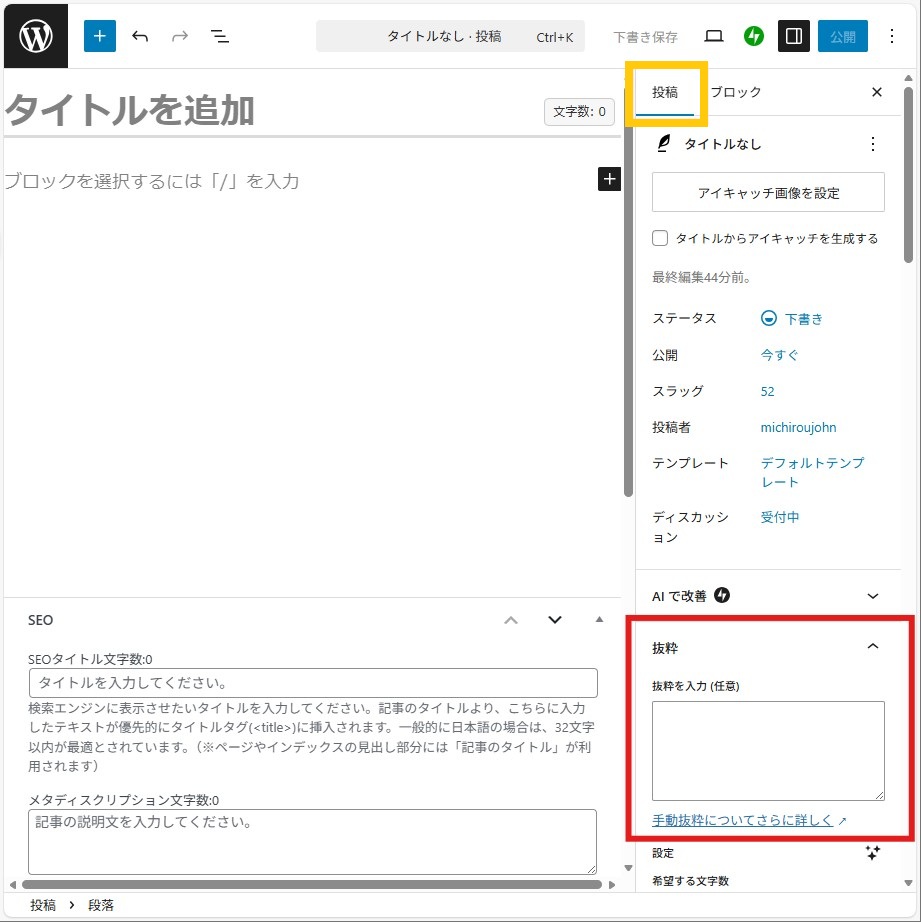This screenshot has height=922, width=921.
Task: Open the document overview list icon
Action: [x=220, y=37]
